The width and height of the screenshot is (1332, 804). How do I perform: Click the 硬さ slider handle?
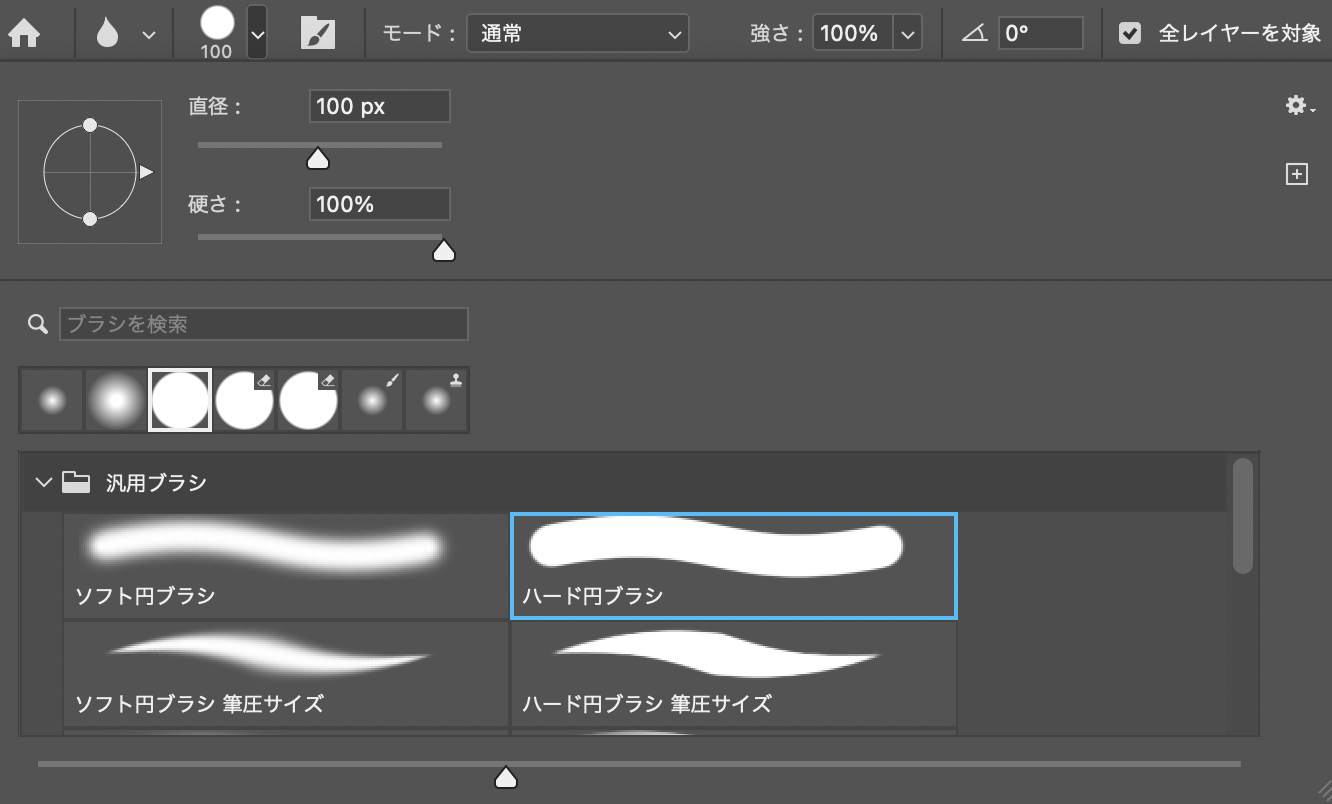tap(443, 251)
